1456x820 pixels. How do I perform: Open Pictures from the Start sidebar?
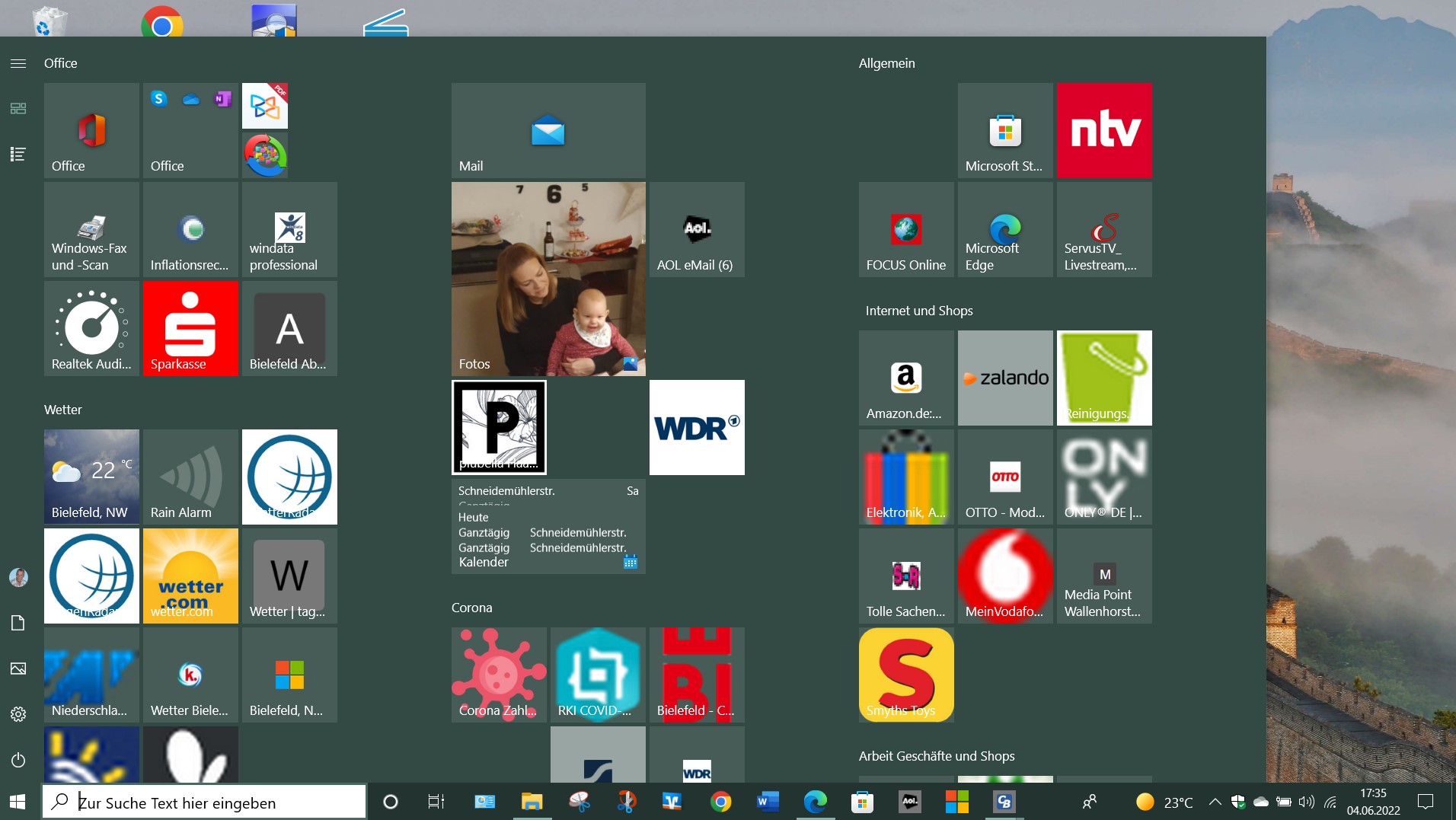(x=18, y=668)
